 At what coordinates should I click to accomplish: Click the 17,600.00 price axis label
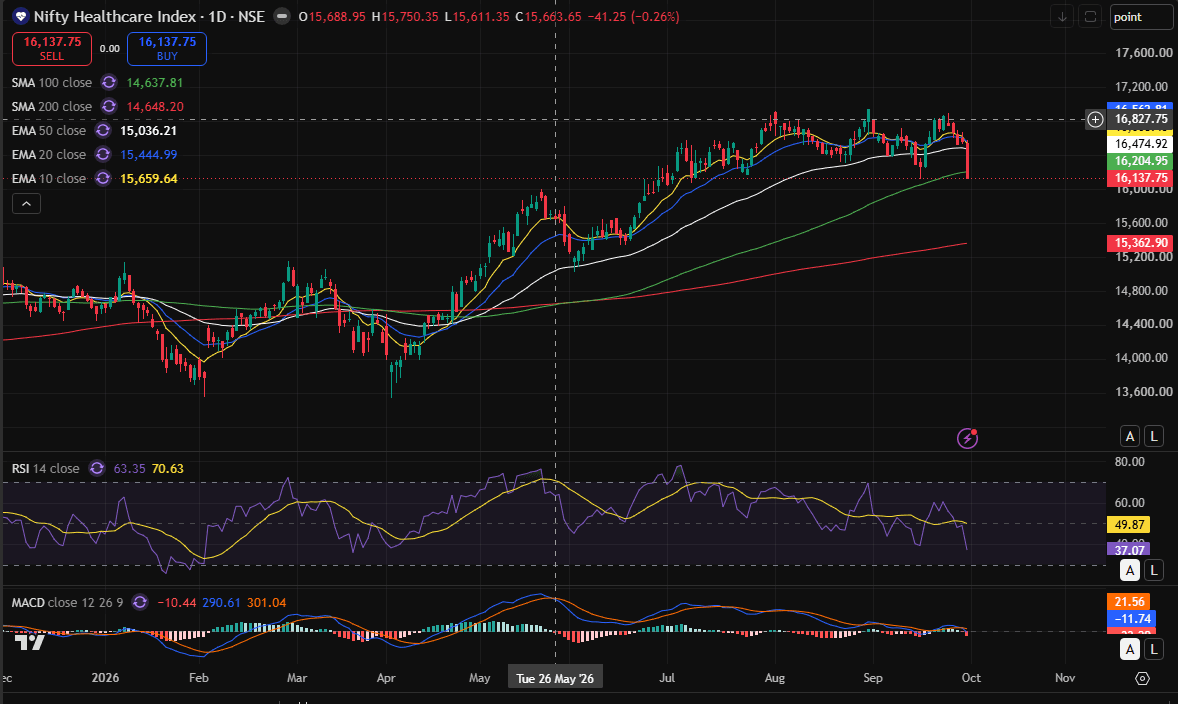(x=1143, y=53)
